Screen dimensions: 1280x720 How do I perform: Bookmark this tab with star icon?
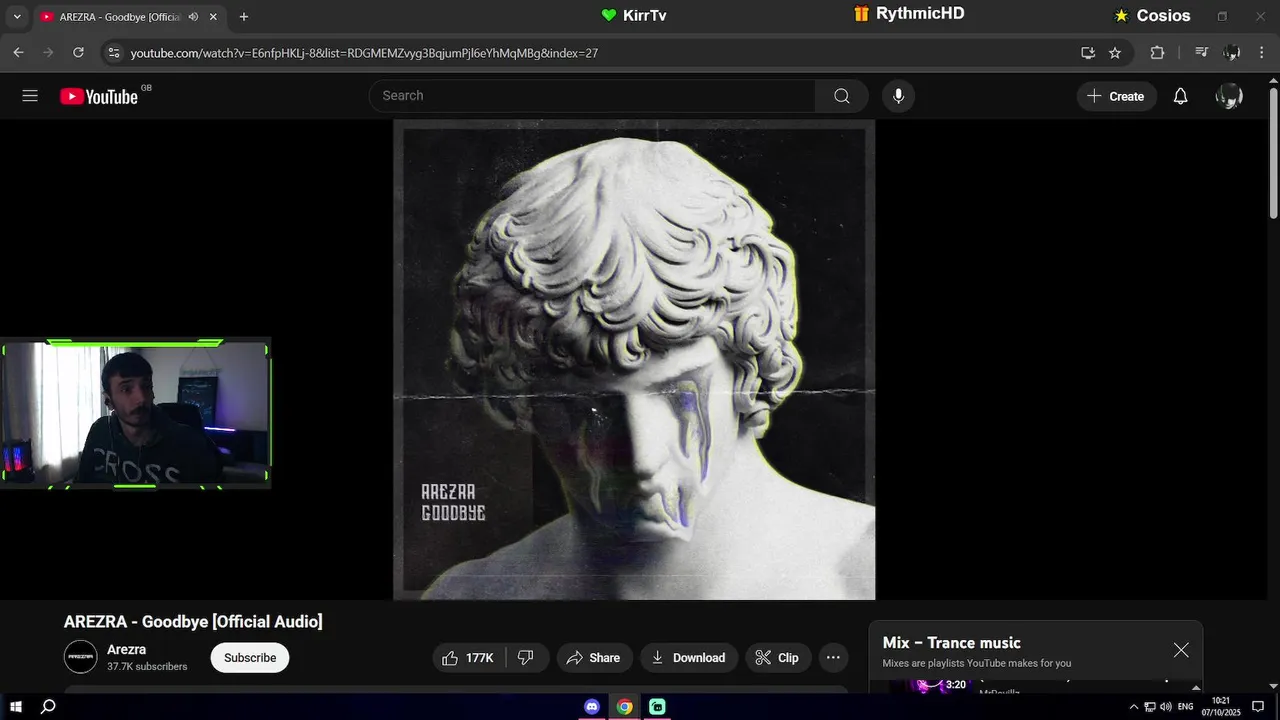(x=1115, y=53)
